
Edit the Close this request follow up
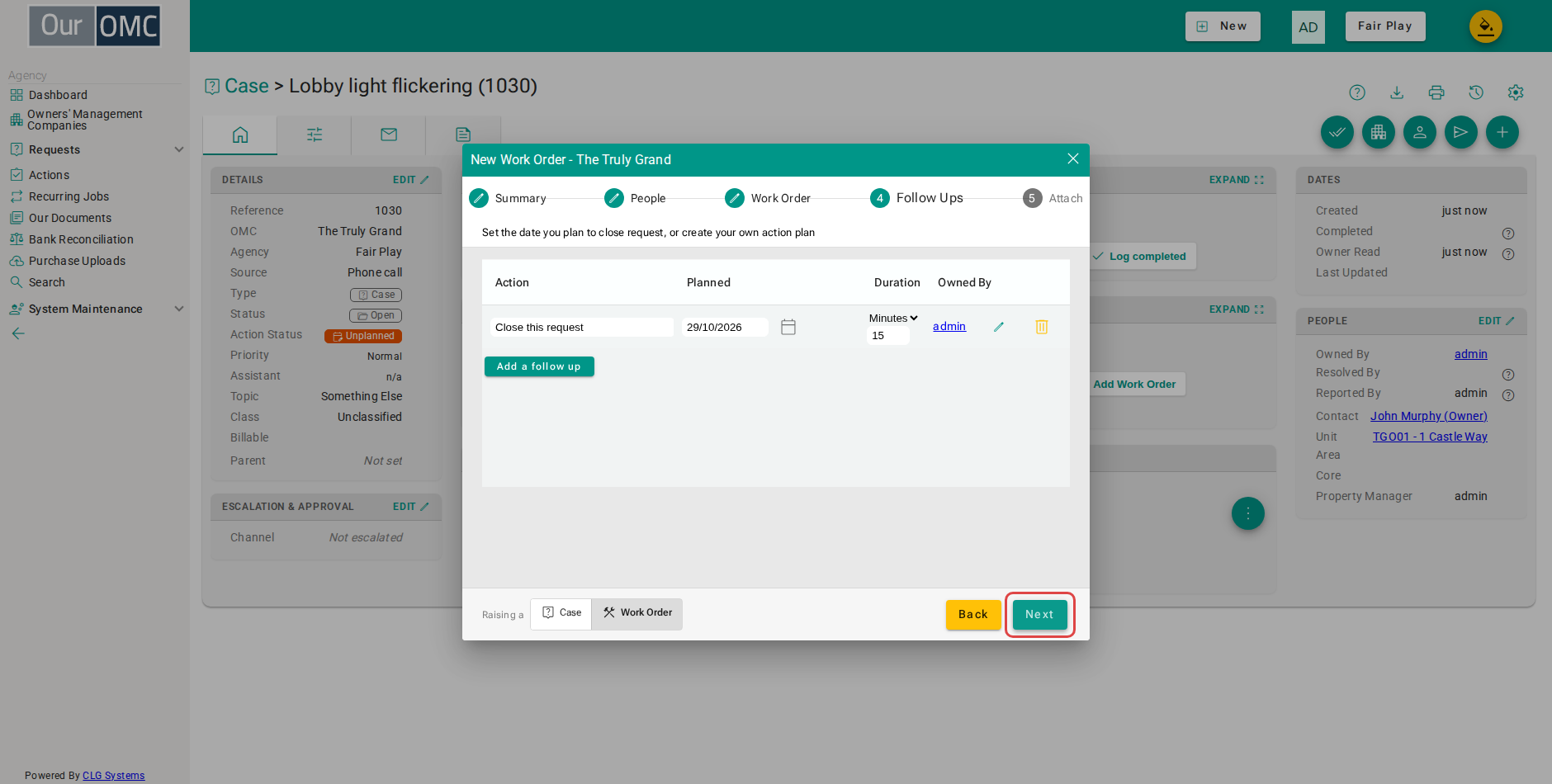click(999, 327)
